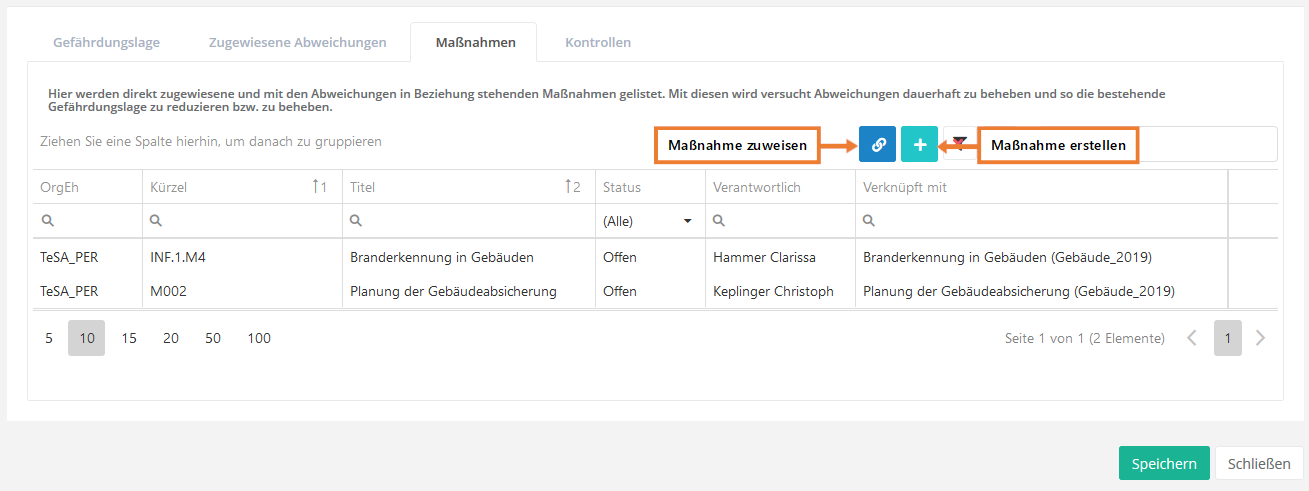Open the Status filter dropdown showing (Alle)
Image resolution: width=1309 pixels, height=491 pixels.
tap(647, 221)
